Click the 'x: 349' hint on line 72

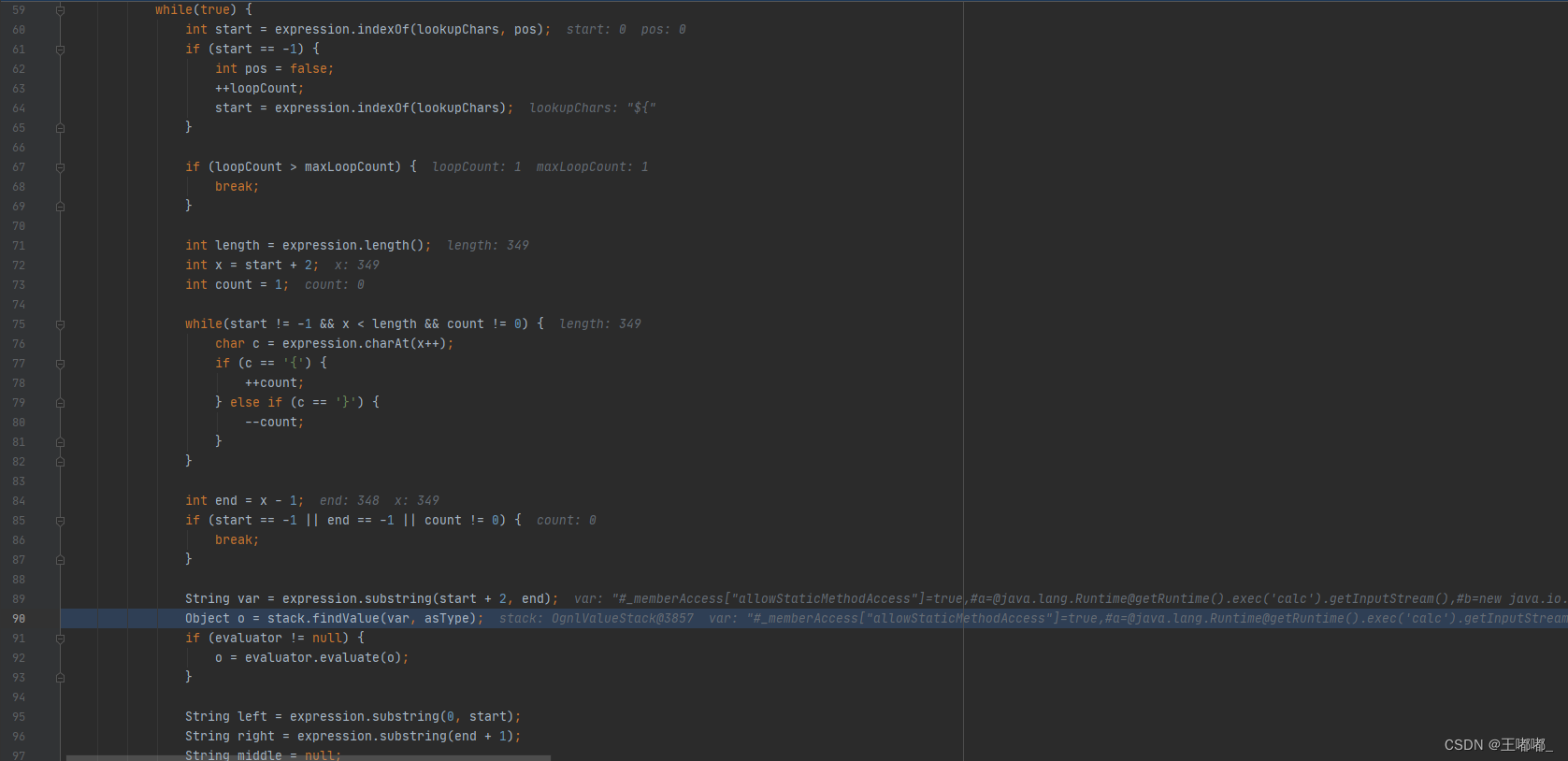(357, 266)
